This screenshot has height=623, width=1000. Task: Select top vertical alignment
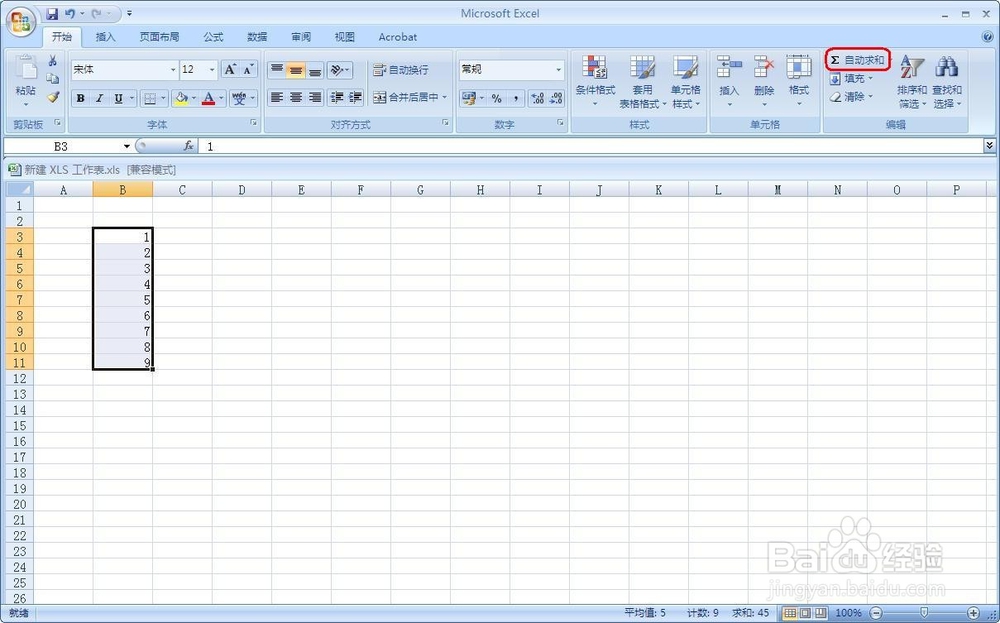tap(276, 70)
